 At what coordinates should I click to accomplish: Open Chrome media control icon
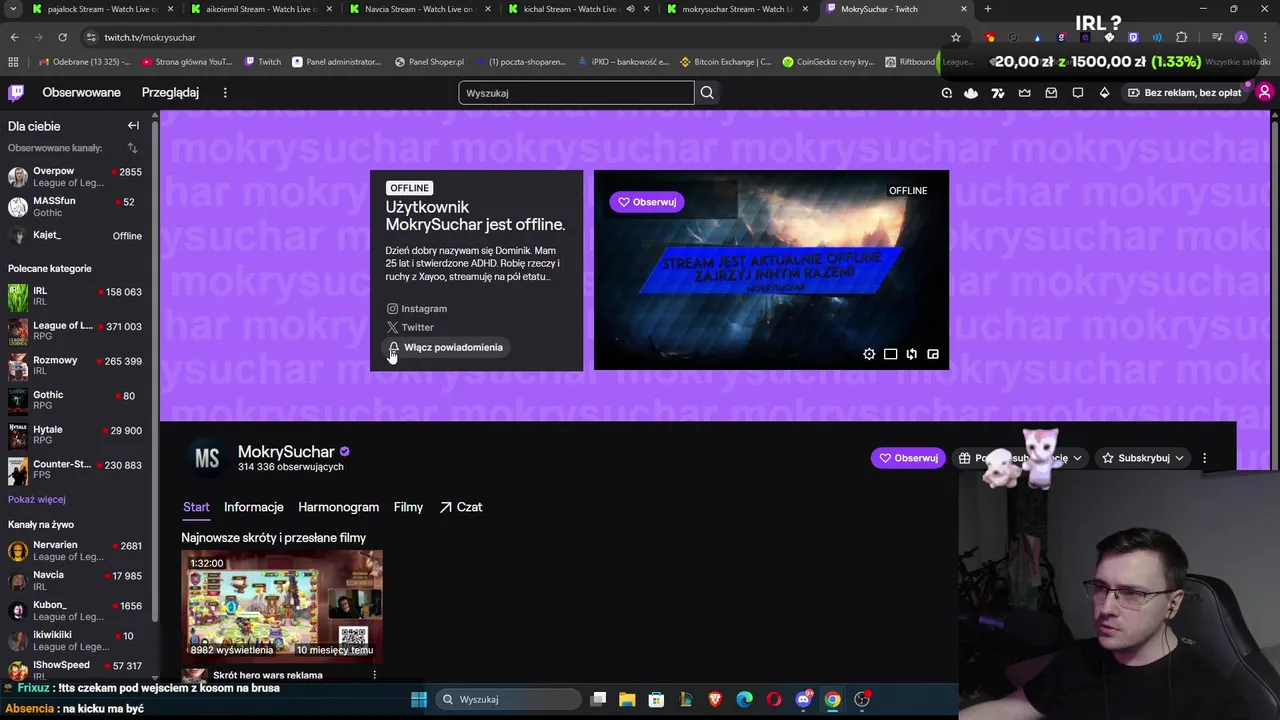(x=1217, y=37)
